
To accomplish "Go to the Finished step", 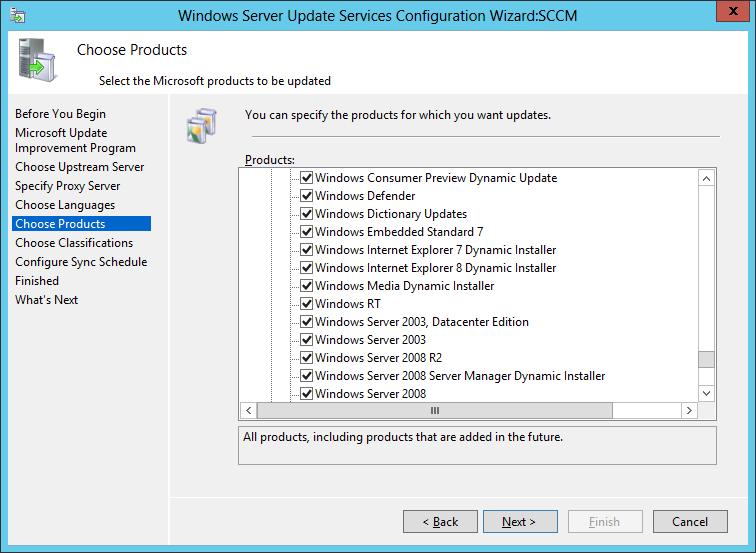I will coord(37,281).
